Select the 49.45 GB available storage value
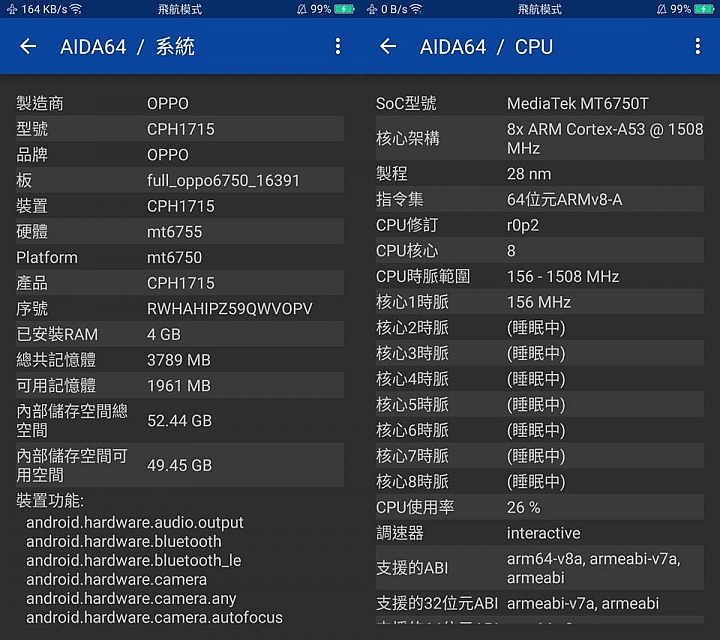The image size is (720, 640). click(x=180, y=465)
